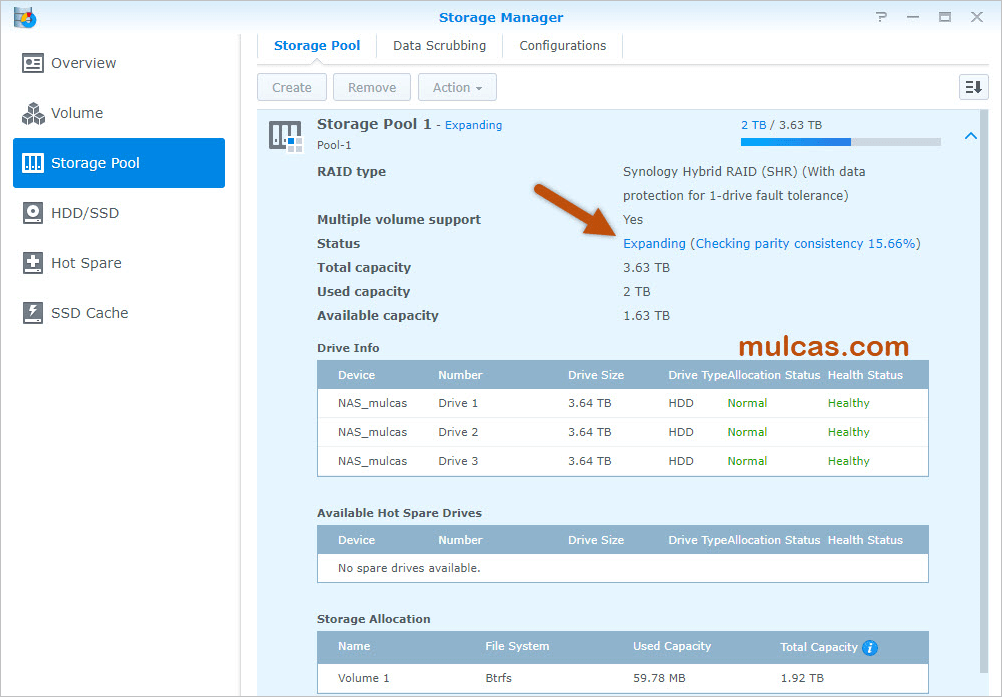The height and width of the screenshot is (697, 1002).
Task: Select the HDD/SSD disk icon
Action: (33, 213)
